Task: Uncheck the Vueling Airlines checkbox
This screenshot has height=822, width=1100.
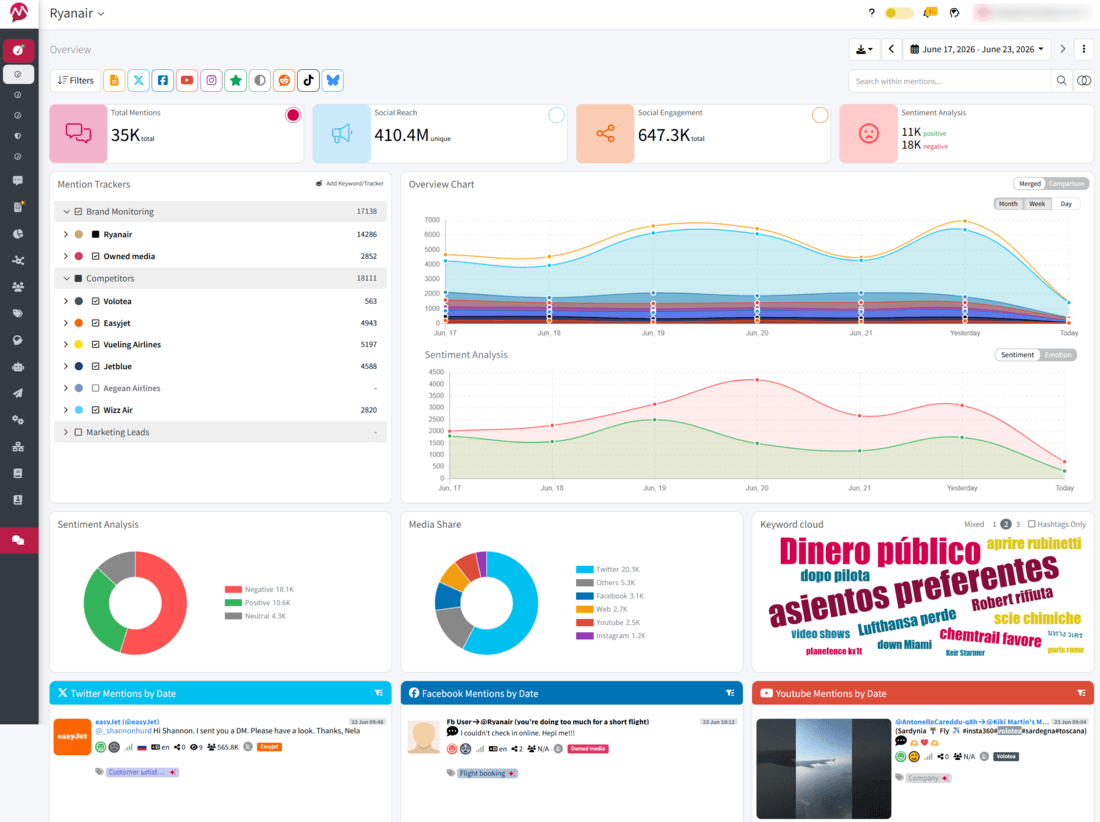Action: point(95,344)
